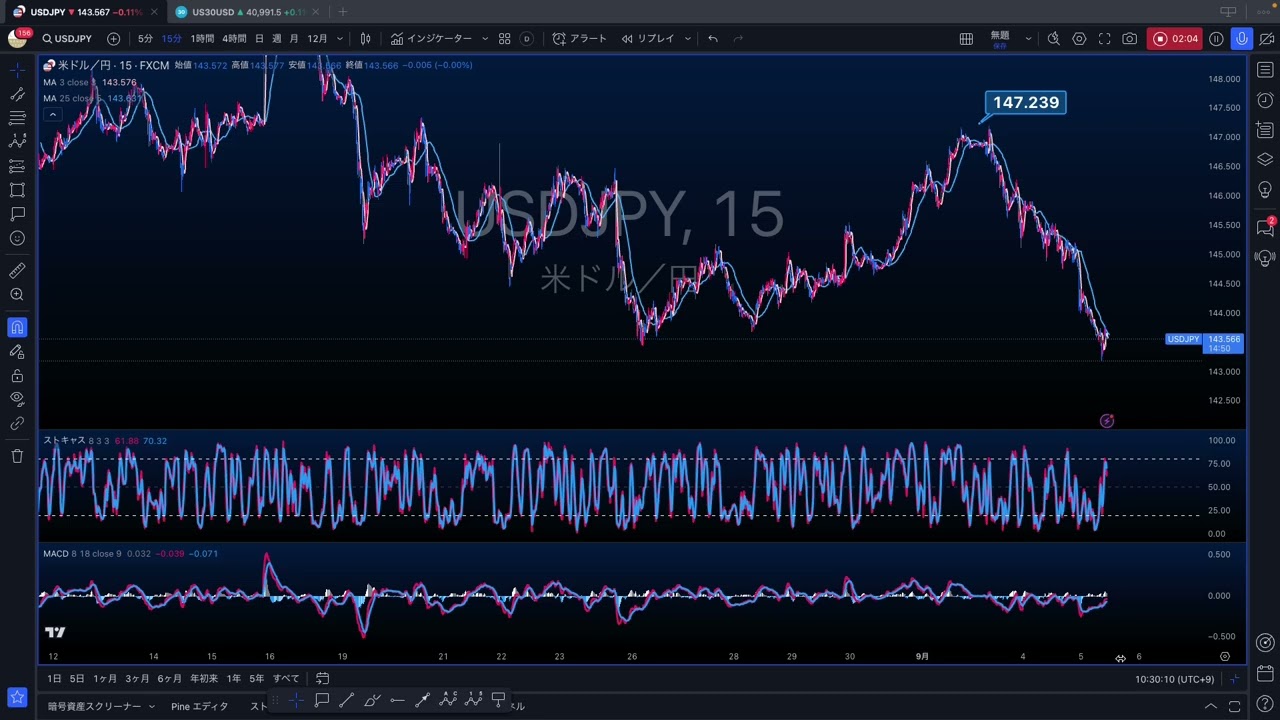The image size is (1280, 720).
Task: Toggle the microphone recording button
Action: point(1241,39)
